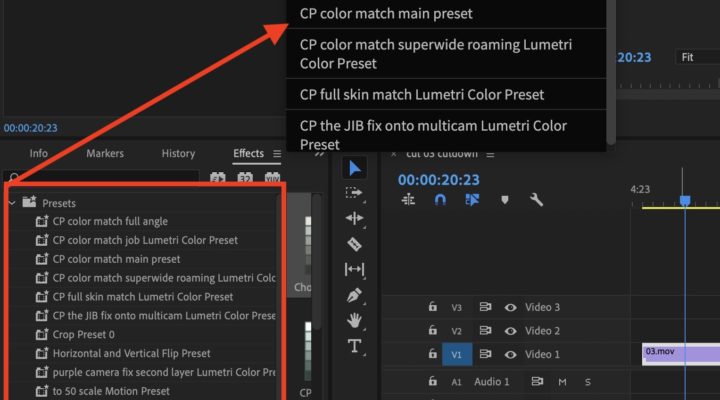This screenshot has width=720, height=400.
Task: Toggle sync lock for Audio 1
Action: (537, 382)
